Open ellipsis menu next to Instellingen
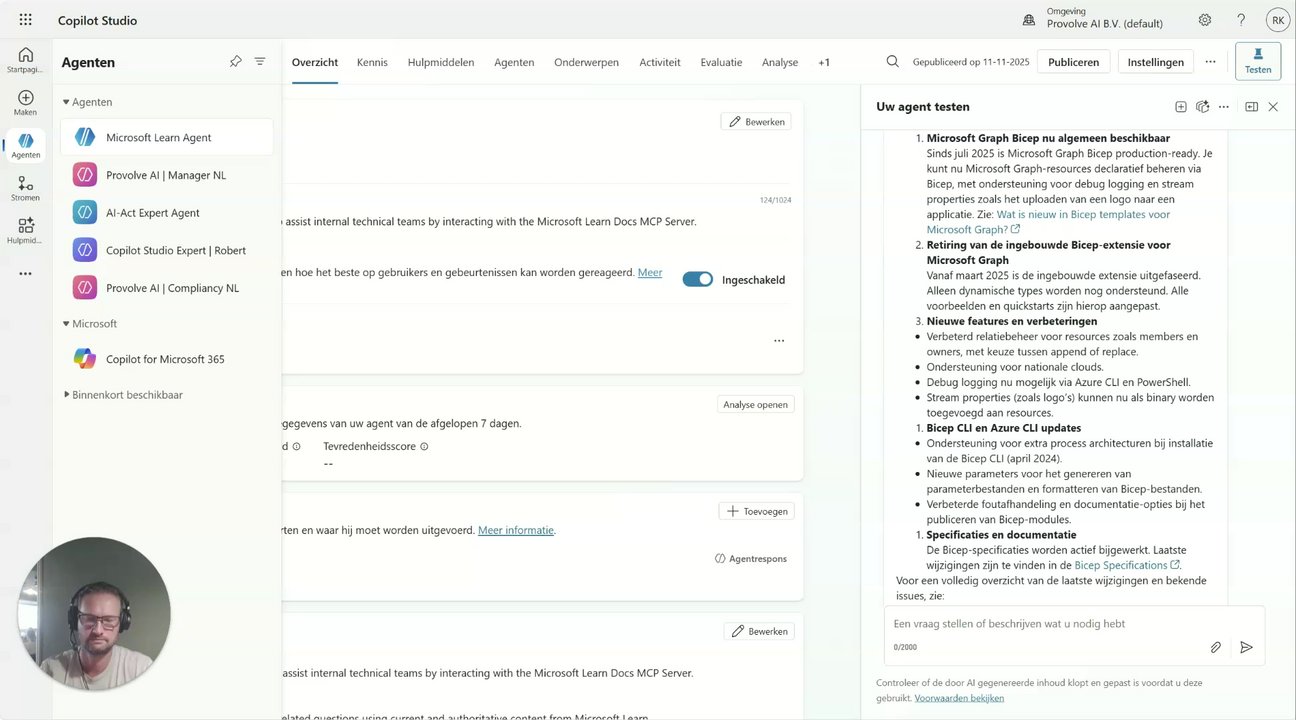 1210,62
